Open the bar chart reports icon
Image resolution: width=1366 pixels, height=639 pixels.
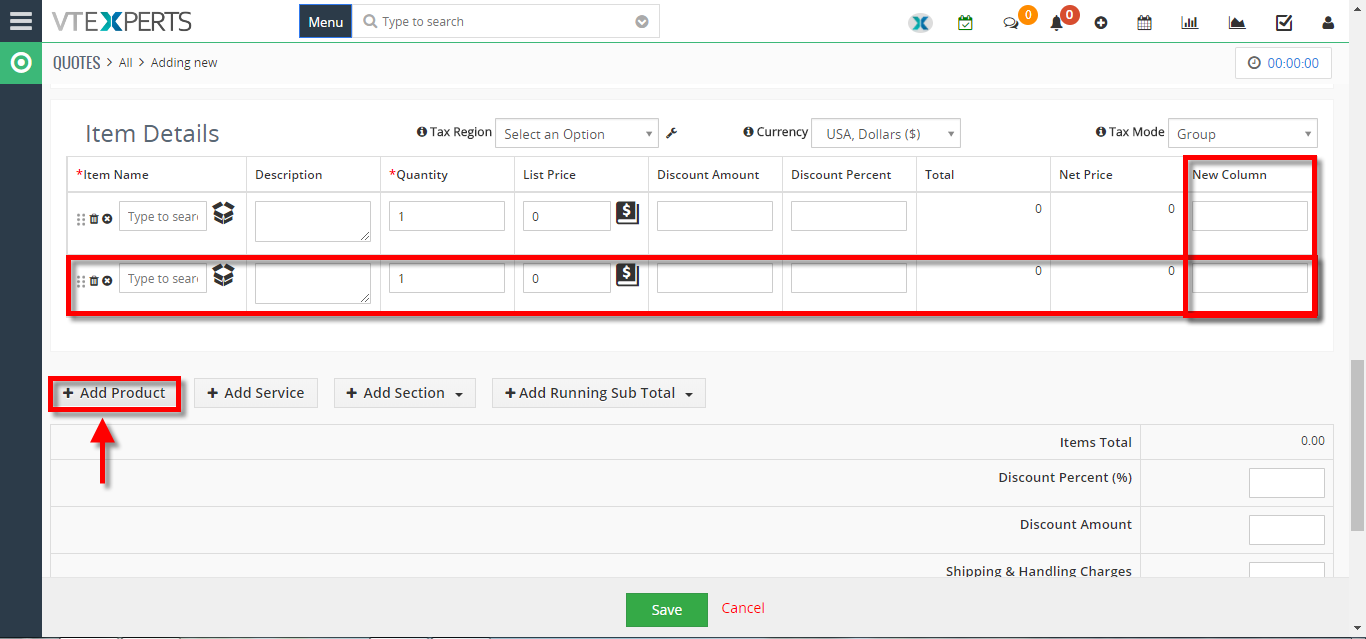click(1190, 22)
